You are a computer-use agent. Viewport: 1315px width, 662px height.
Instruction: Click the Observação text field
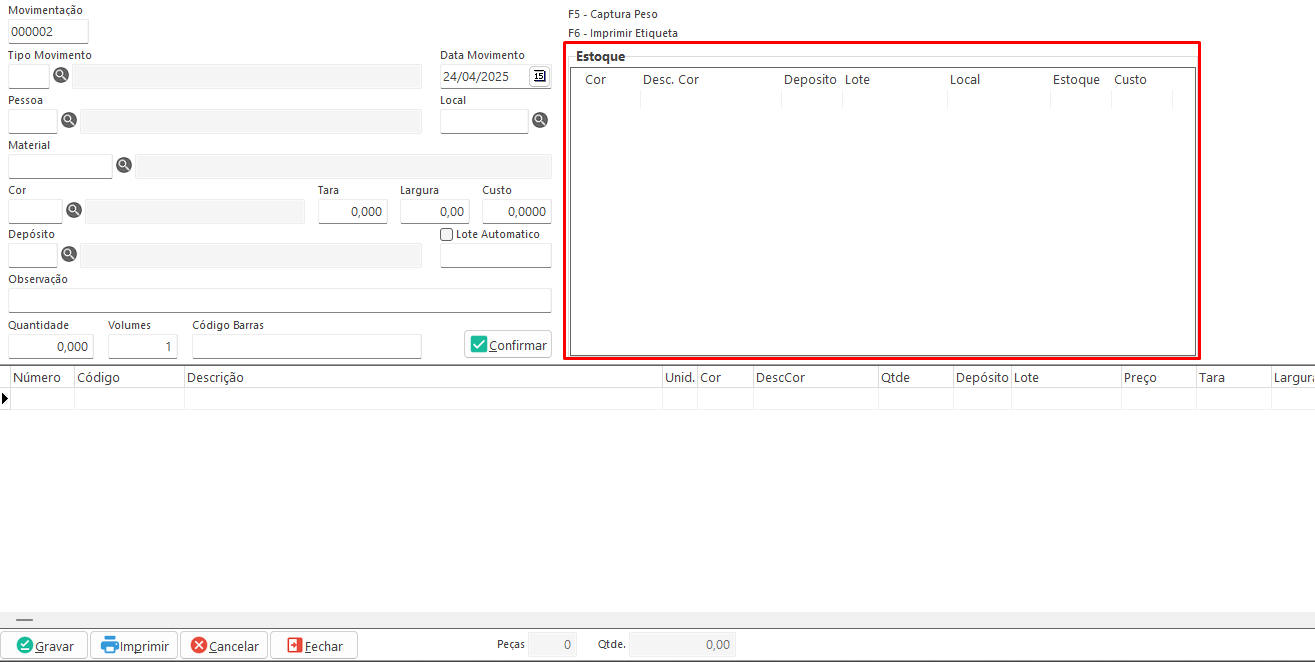(x=279, y=300)
